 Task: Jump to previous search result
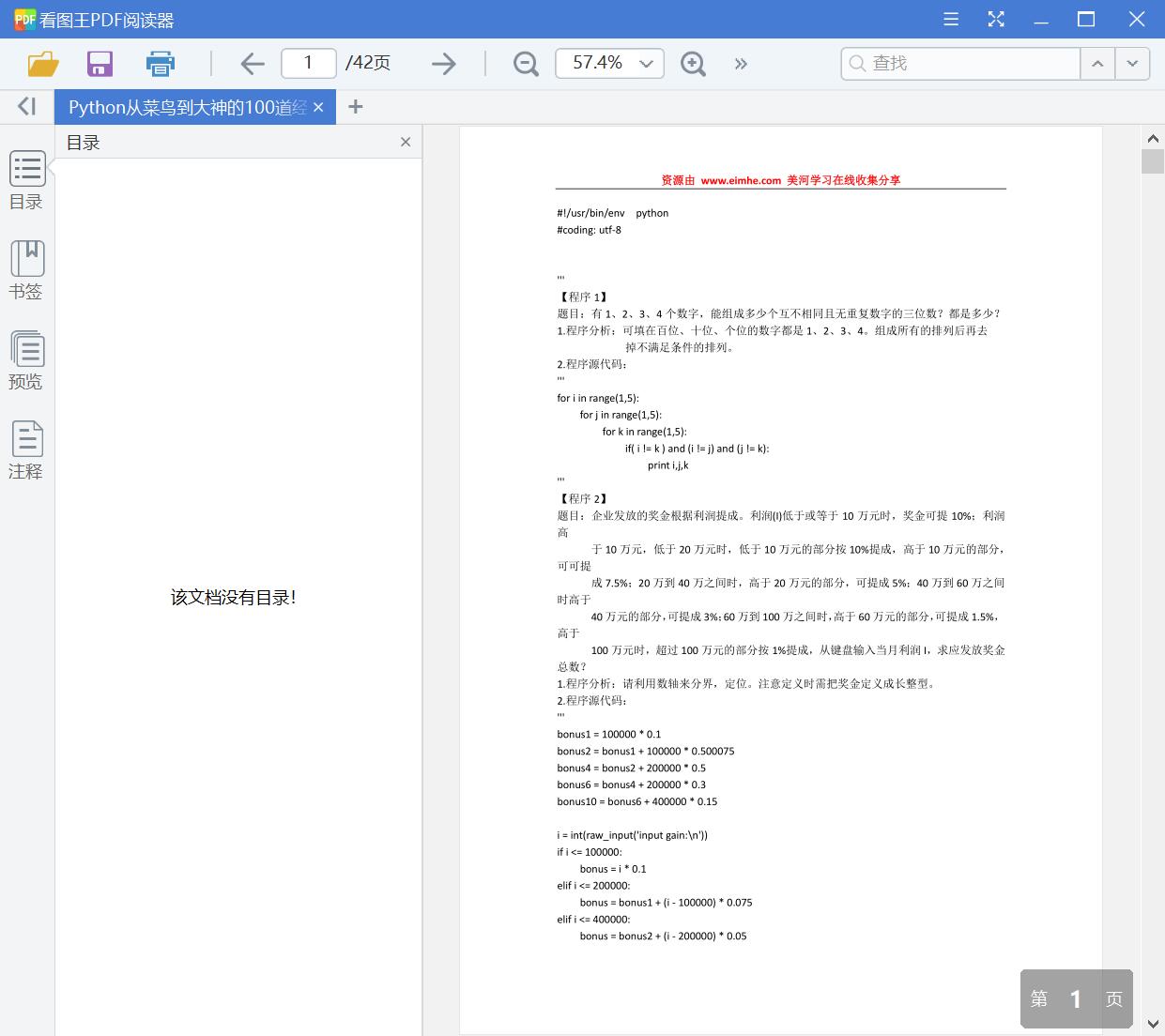coord(1097,63)
